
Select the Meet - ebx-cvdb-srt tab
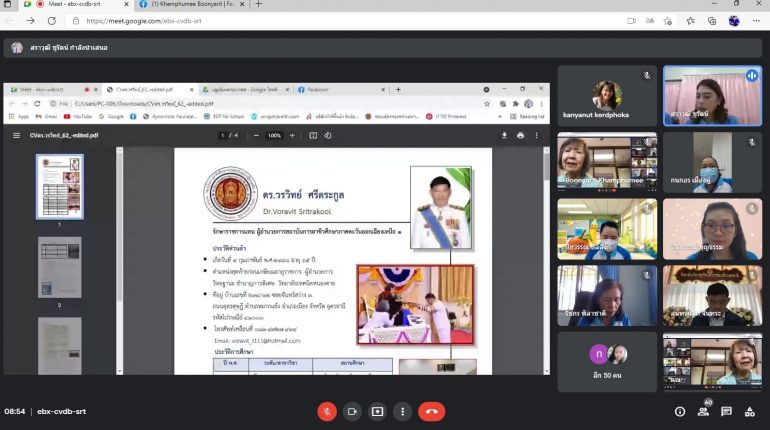pyautogui.click(x=75, y=5)
